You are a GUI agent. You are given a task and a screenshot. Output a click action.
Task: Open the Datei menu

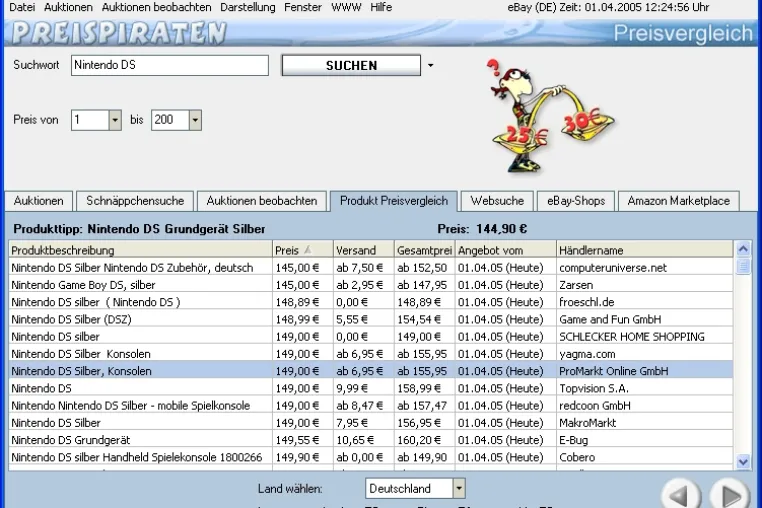(x=22, y=7)
